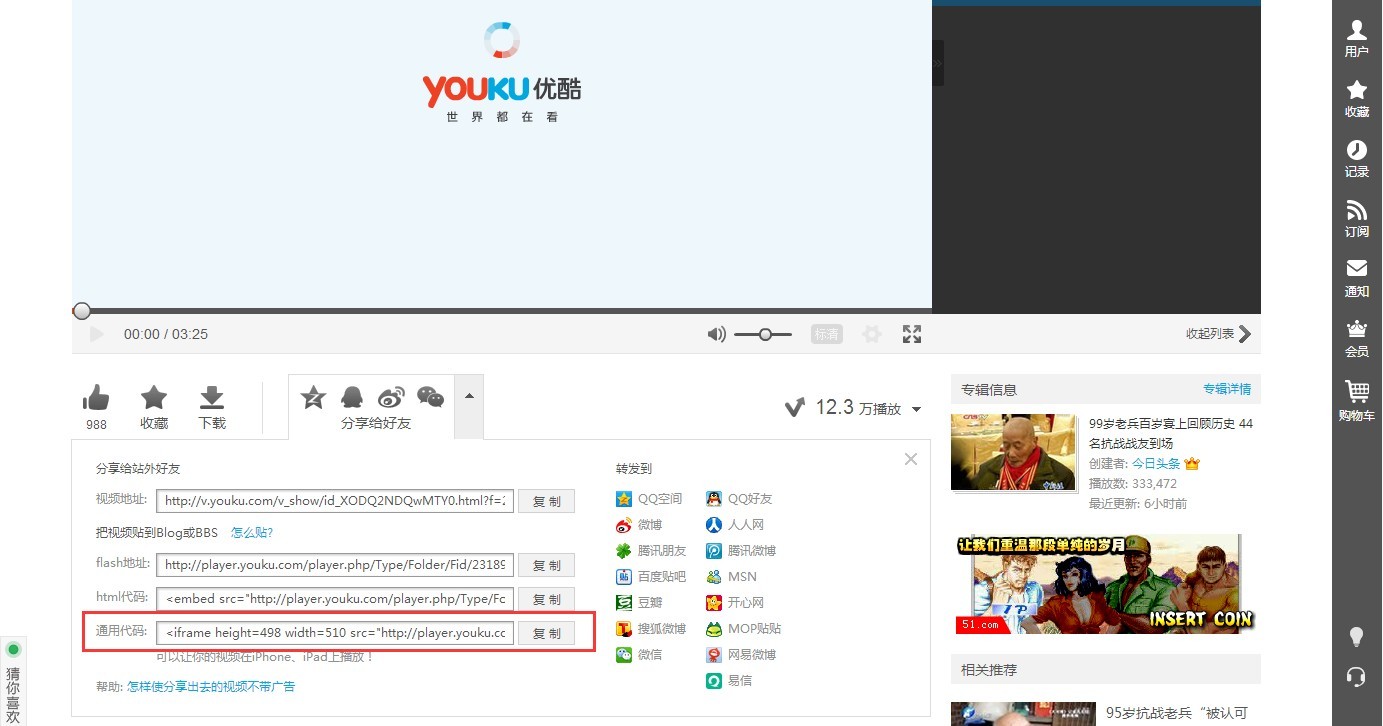Share to 腾讯朋友
Viewport: 1383px width, 726px height.
point(651,551)
